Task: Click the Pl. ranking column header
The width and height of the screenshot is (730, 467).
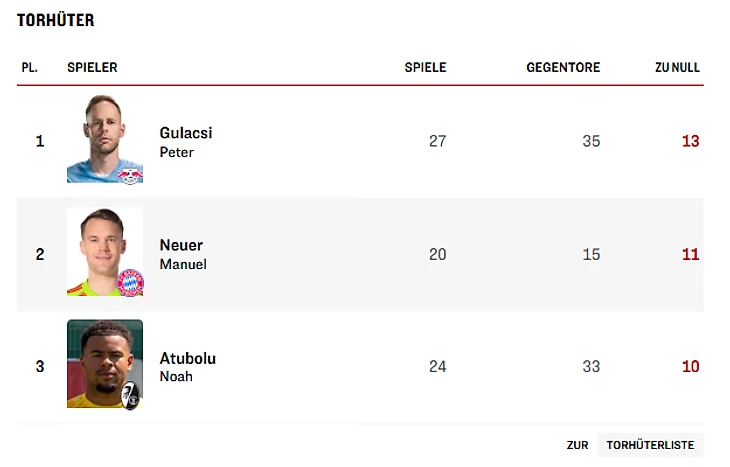Action: tap(30, 68)
